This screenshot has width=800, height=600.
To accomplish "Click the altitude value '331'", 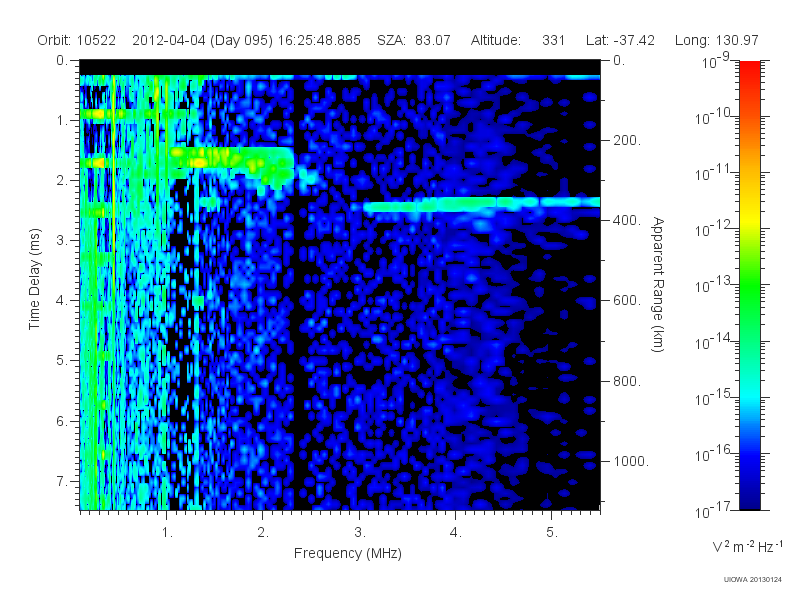I will pos(554,40).
